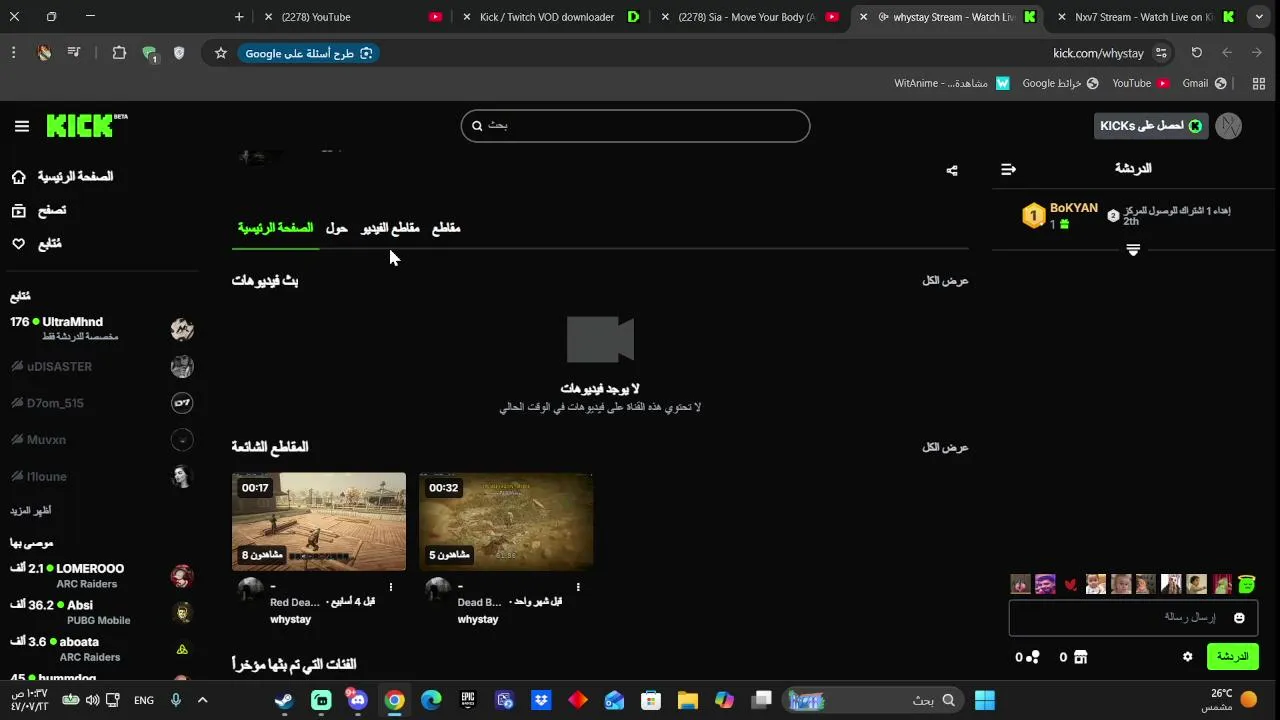The width and height of the screenshot is (1280, 720).
Task: Open Windows Start button
Action: [x=985, y=700]
